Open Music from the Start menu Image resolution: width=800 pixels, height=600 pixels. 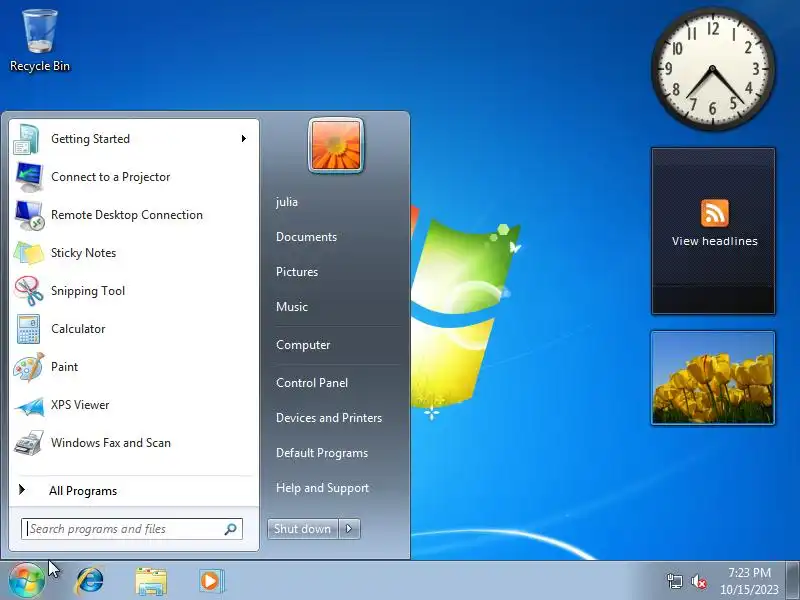[292, 307]
